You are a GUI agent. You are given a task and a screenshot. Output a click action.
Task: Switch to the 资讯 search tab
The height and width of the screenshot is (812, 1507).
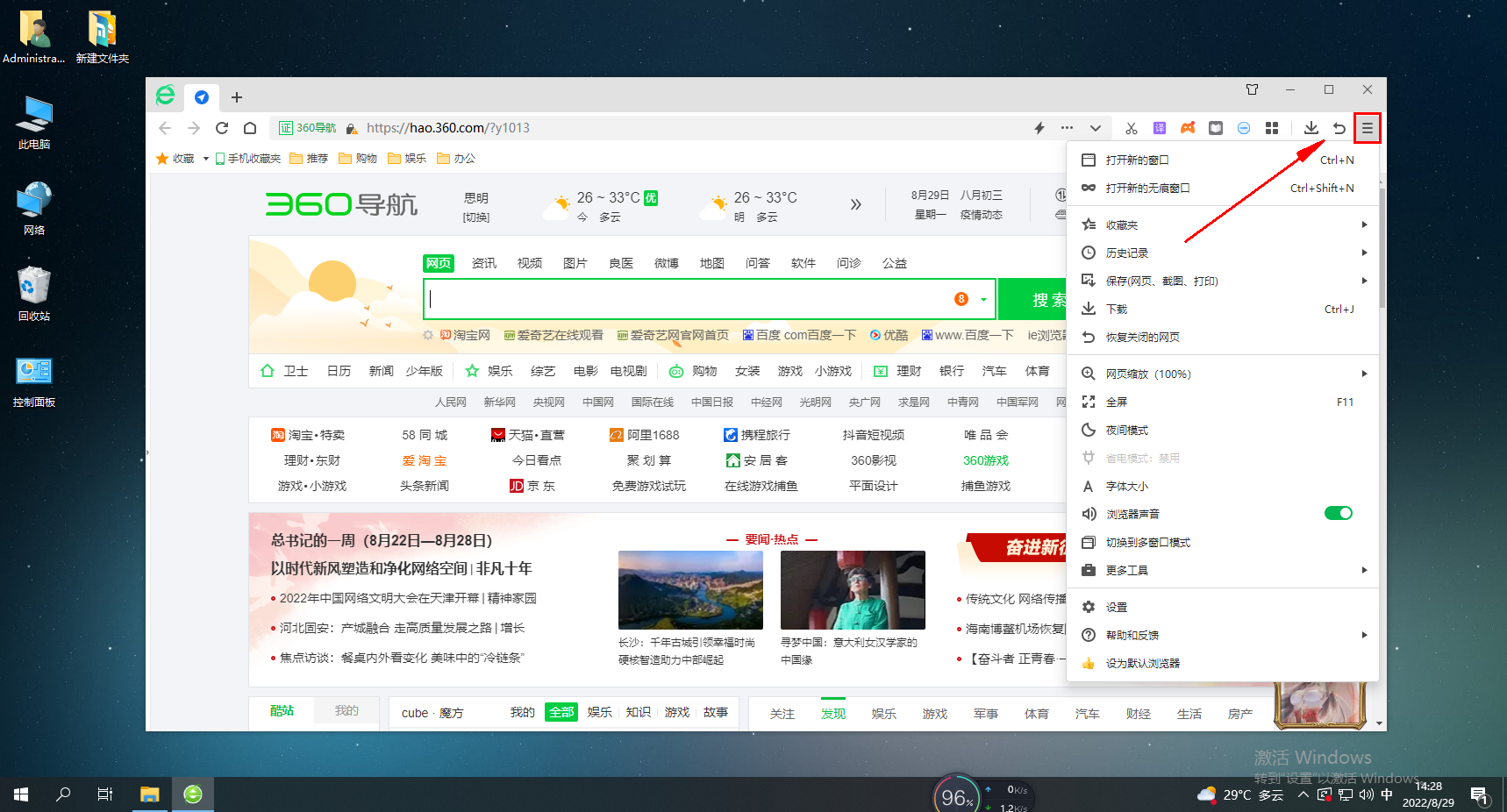tap(484, 263)
